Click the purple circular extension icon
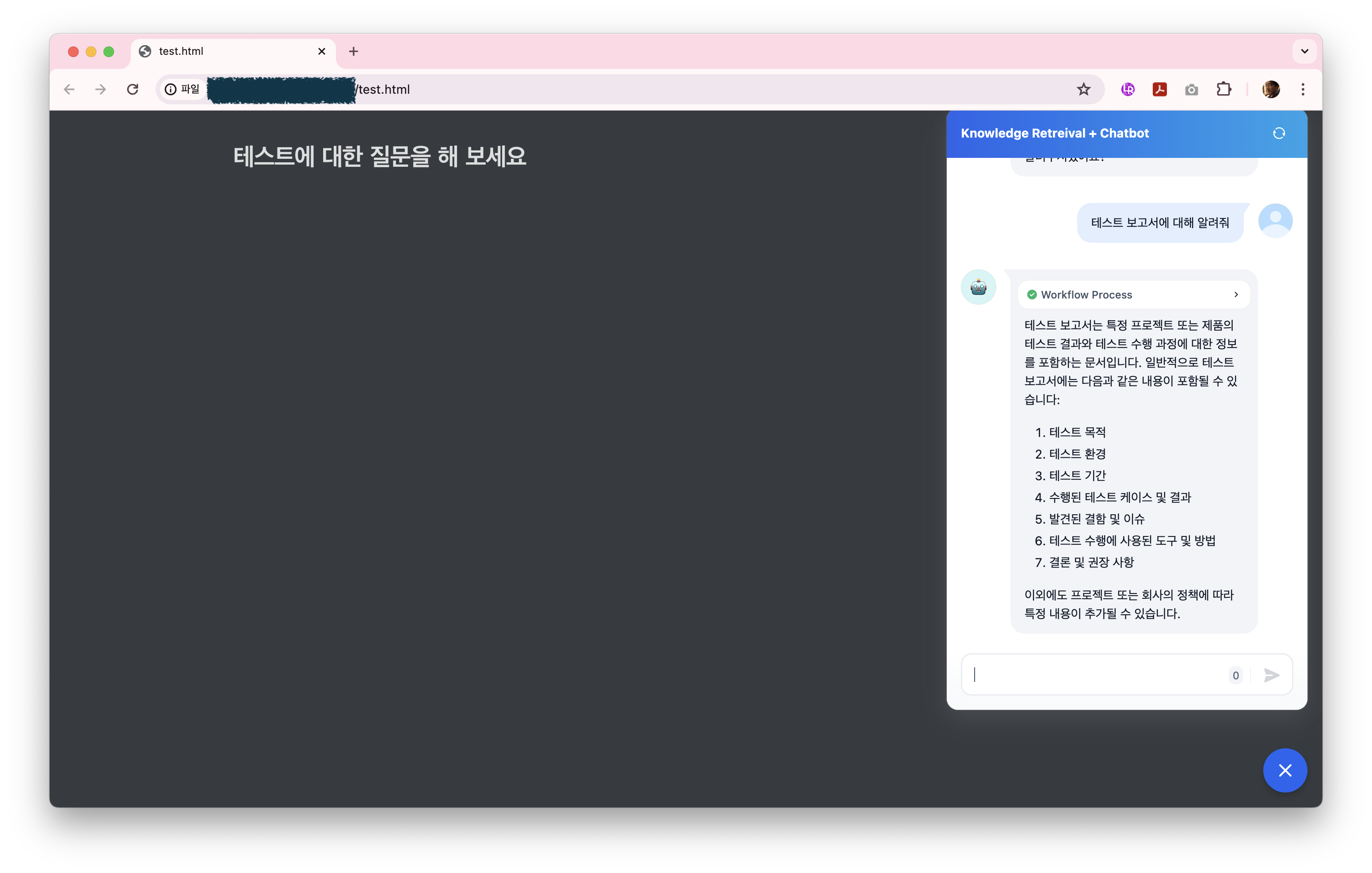Image resolution: width=1372 pixels, height=873 pixels. tap(1127, 89)
